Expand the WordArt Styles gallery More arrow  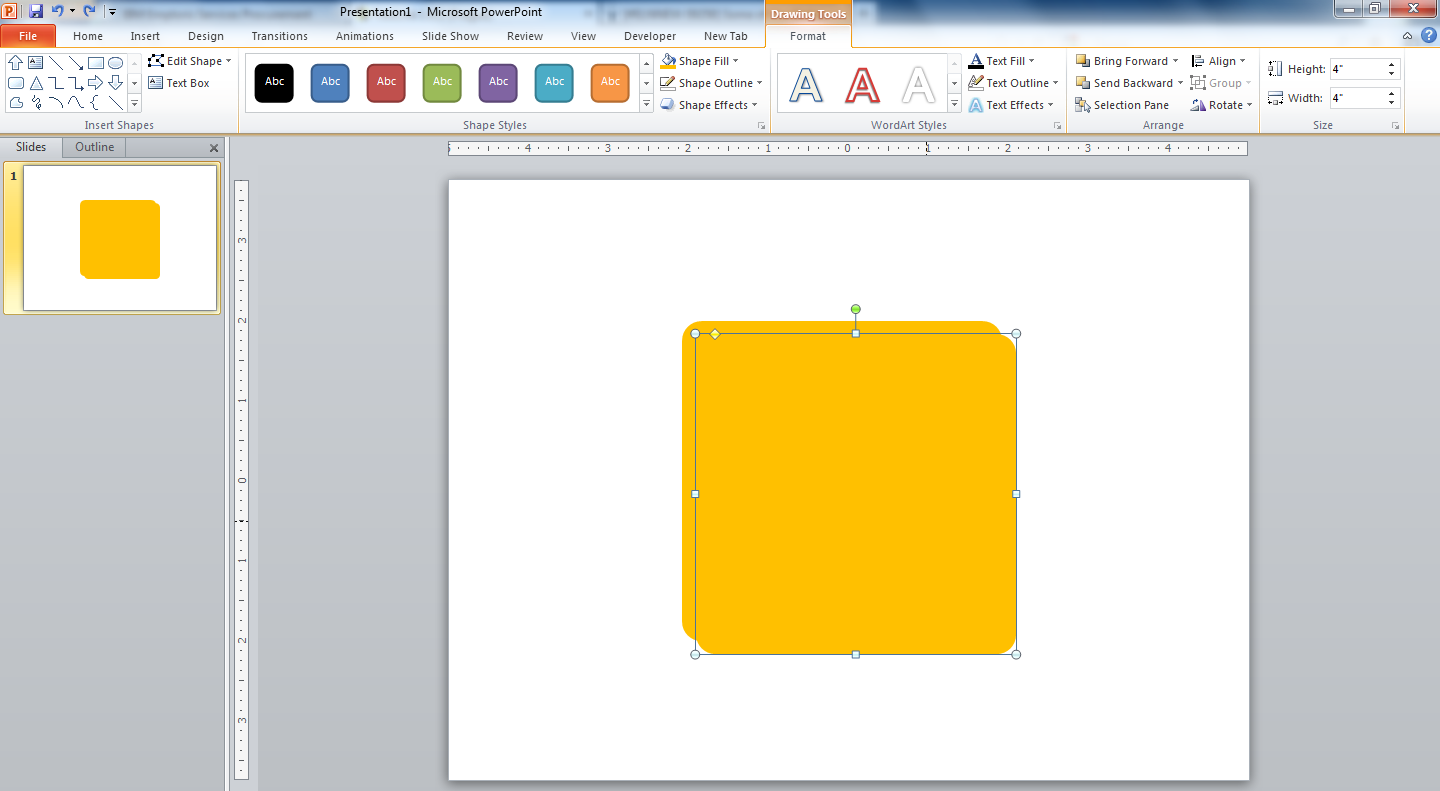click(x=954, y=104)
